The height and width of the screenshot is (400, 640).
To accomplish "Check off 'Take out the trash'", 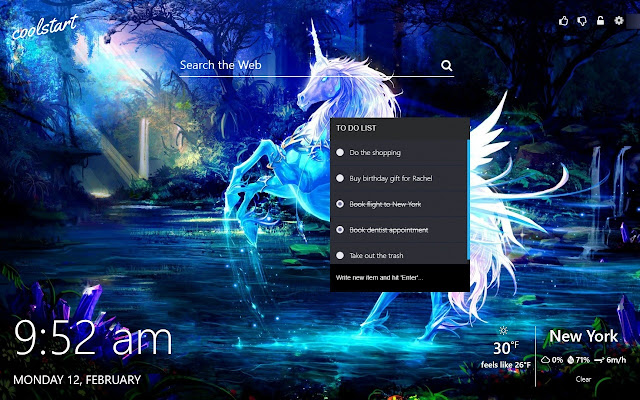I will click(340, 256).
